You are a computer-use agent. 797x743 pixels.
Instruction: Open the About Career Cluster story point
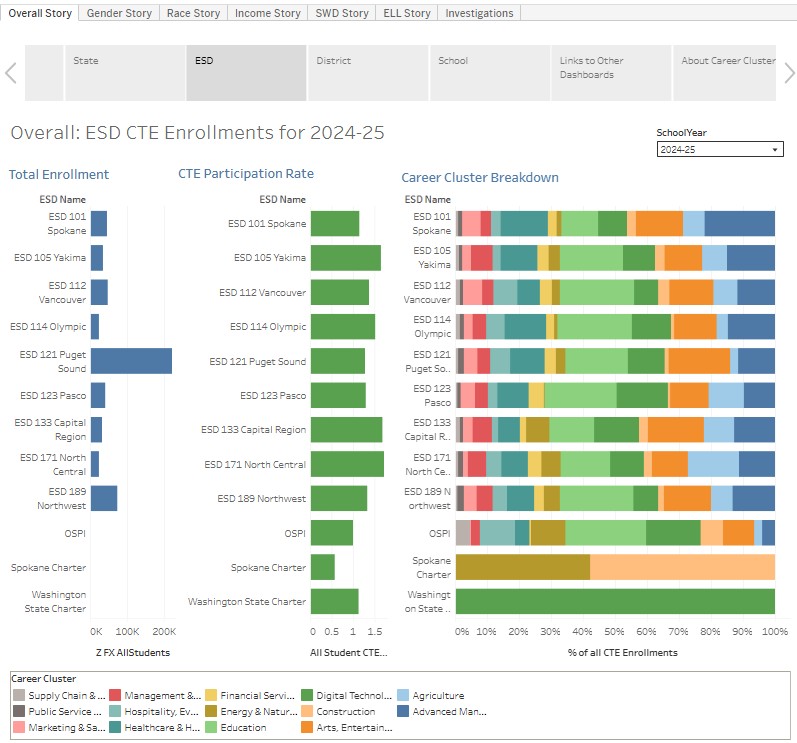pos(724,73)
